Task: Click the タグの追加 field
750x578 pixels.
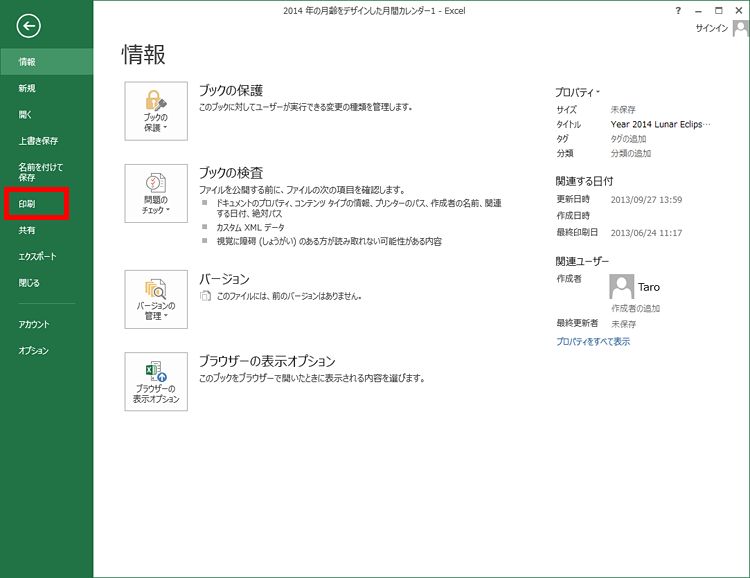Action: coord(628,139)
